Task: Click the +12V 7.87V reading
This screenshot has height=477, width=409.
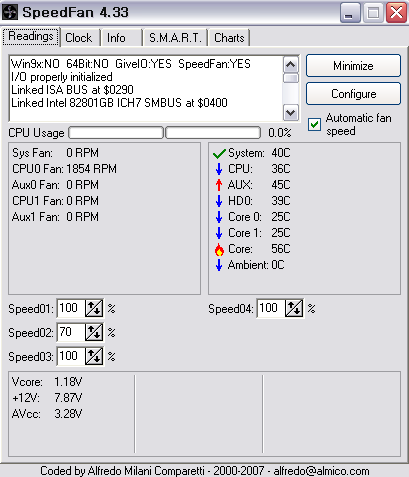Action: [47, 398]
